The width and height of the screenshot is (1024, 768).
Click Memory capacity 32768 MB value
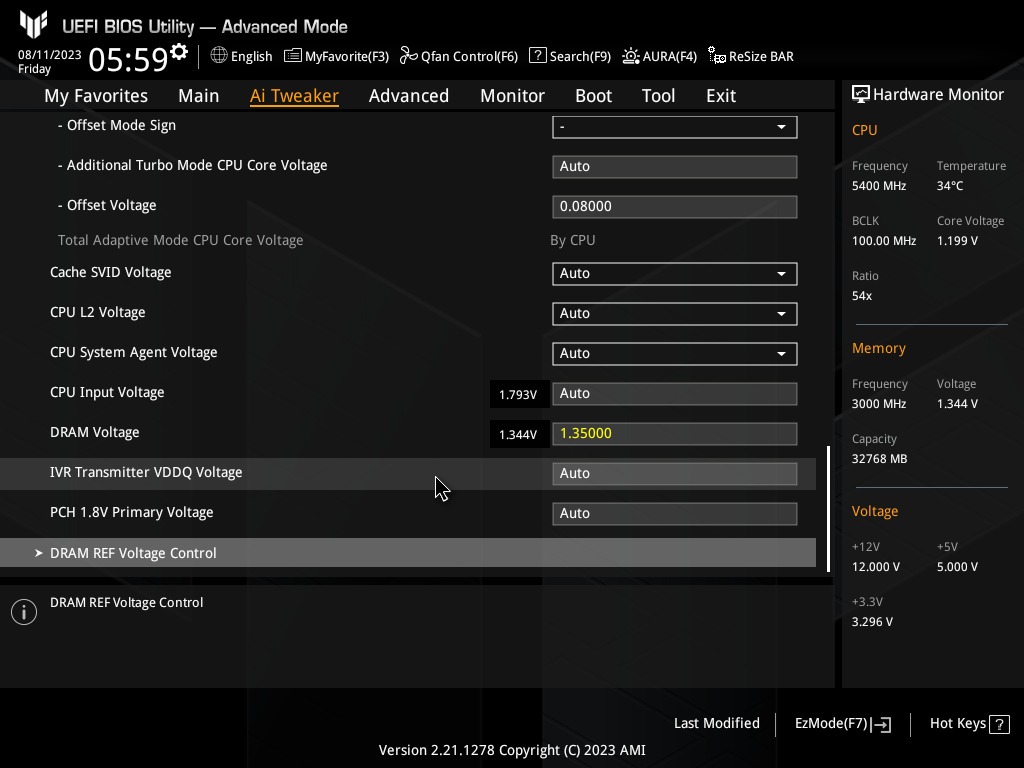[x=879, y=459]
